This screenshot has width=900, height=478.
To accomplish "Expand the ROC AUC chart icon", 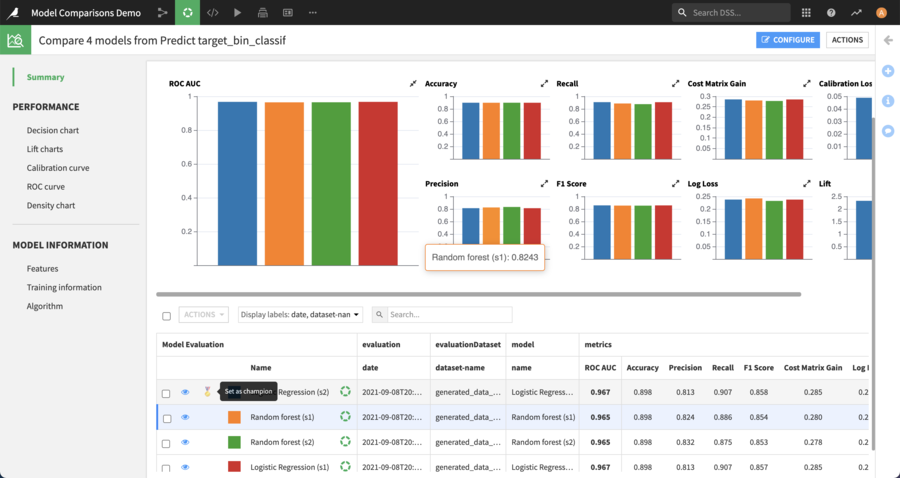I will pyautogui.click(x=413, y=84).
